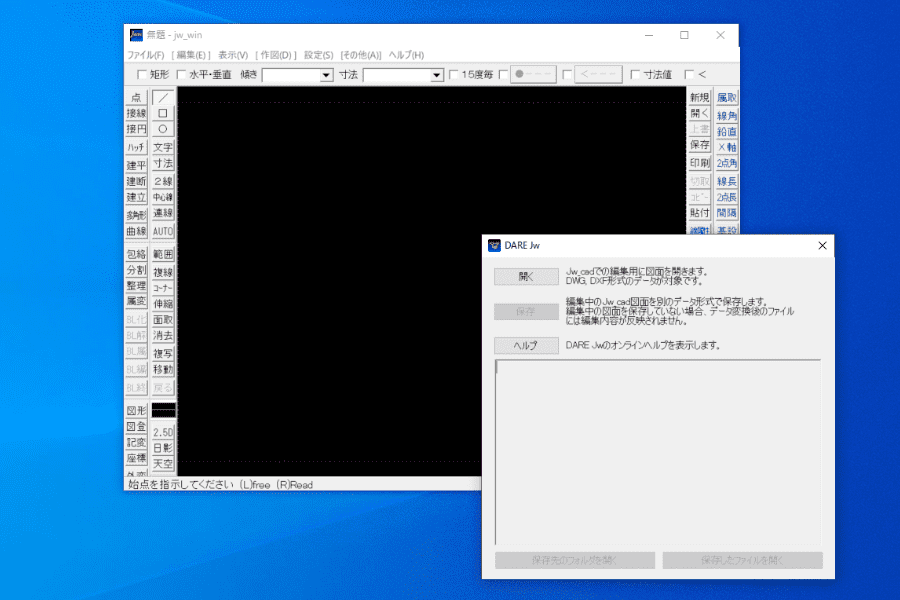Select the rectangle drawing tool icon
The image size is (900, 600).
point(163,113)
